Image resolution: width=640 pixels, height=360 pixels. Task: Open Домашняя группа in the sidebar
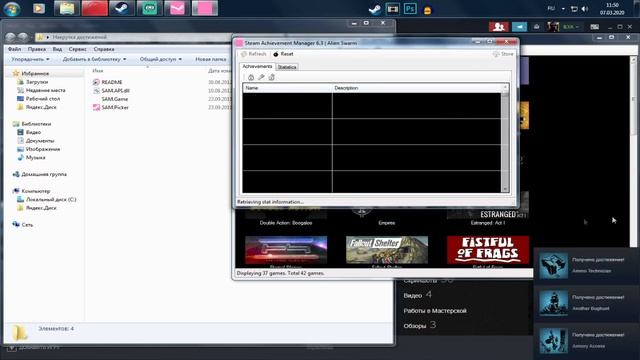40,174
